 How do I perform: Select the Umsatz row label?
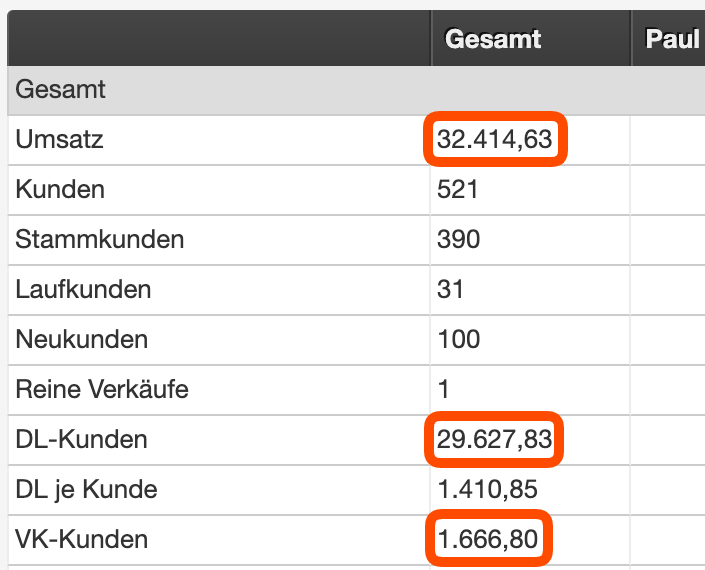tap(59, 139)
